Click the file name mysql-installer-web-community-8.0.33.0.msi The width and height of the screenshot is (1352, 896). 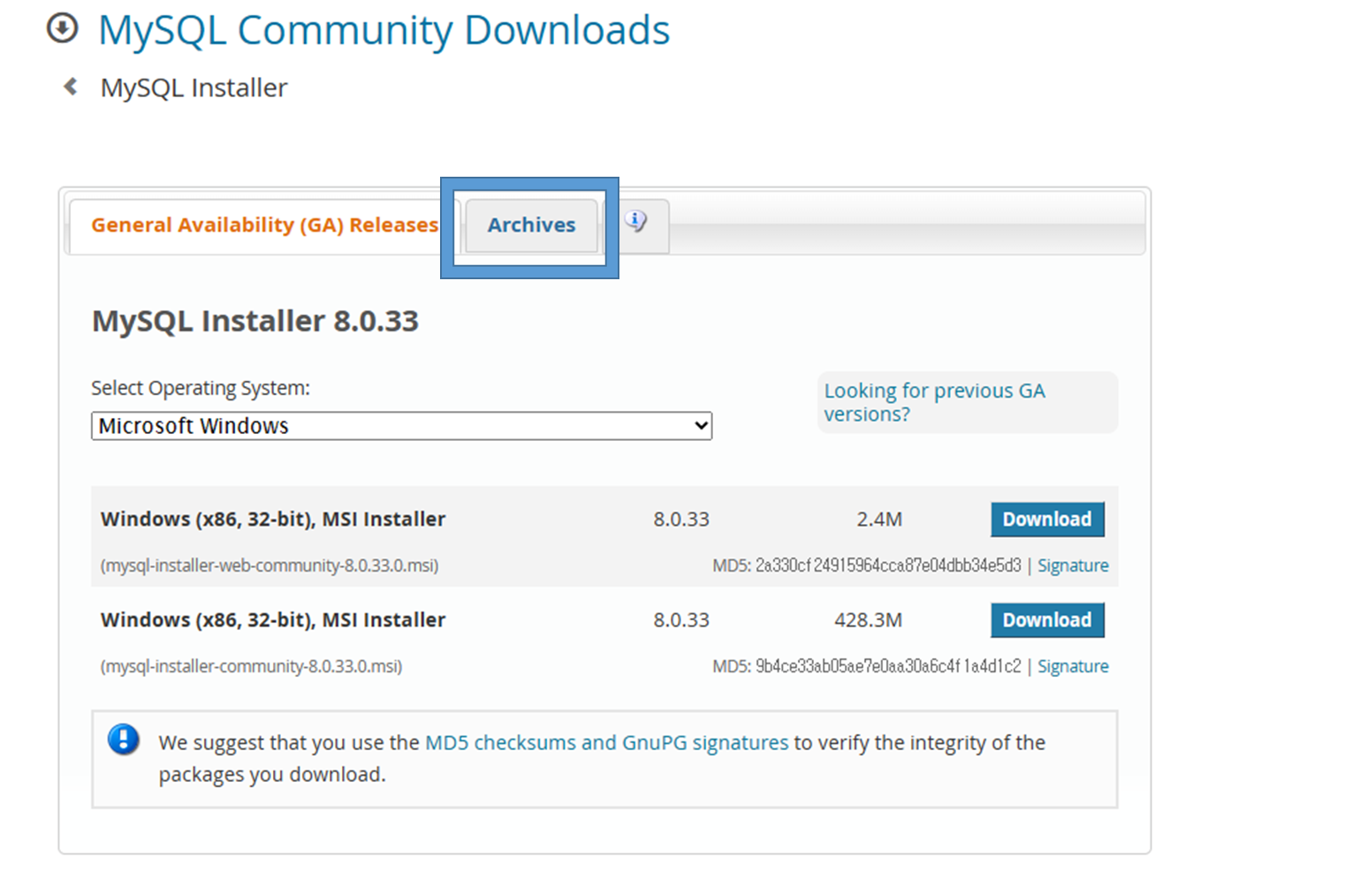[x=270, y=566]
